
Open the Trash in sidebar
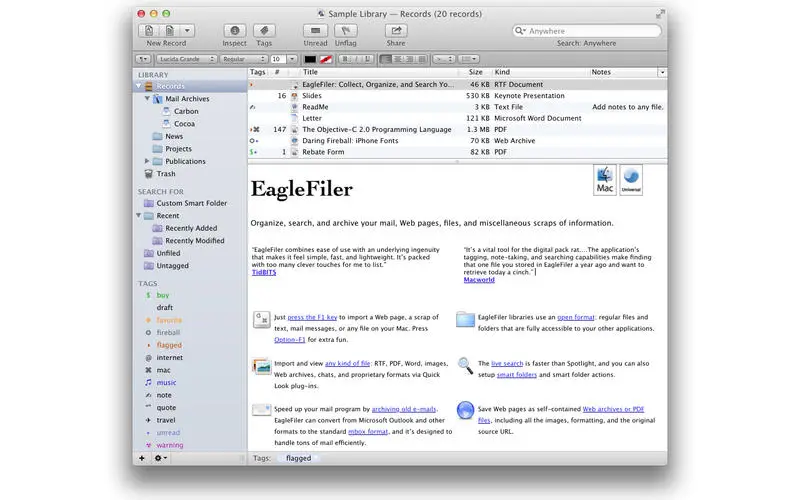(165, 174)
